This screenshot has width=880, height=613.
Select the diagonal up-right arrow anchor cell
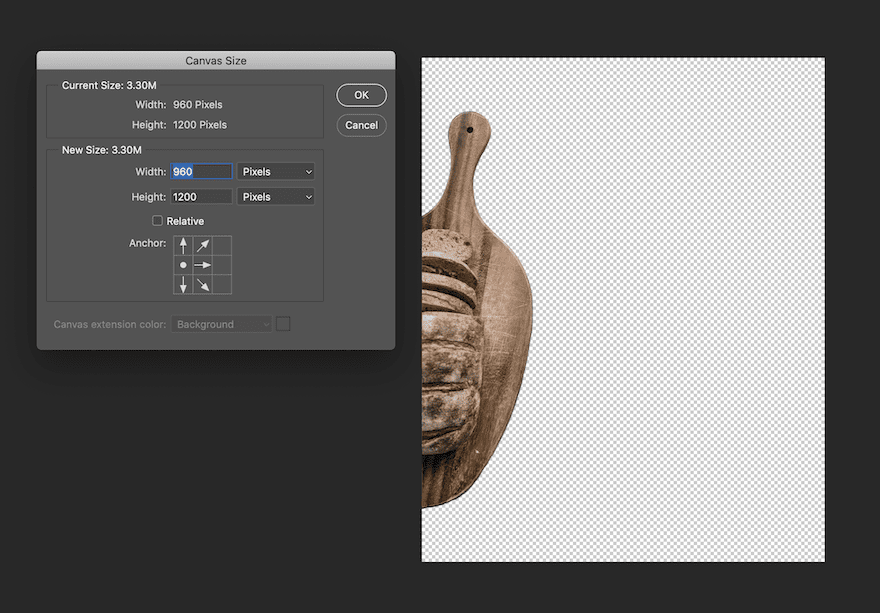tap(202, 246)
